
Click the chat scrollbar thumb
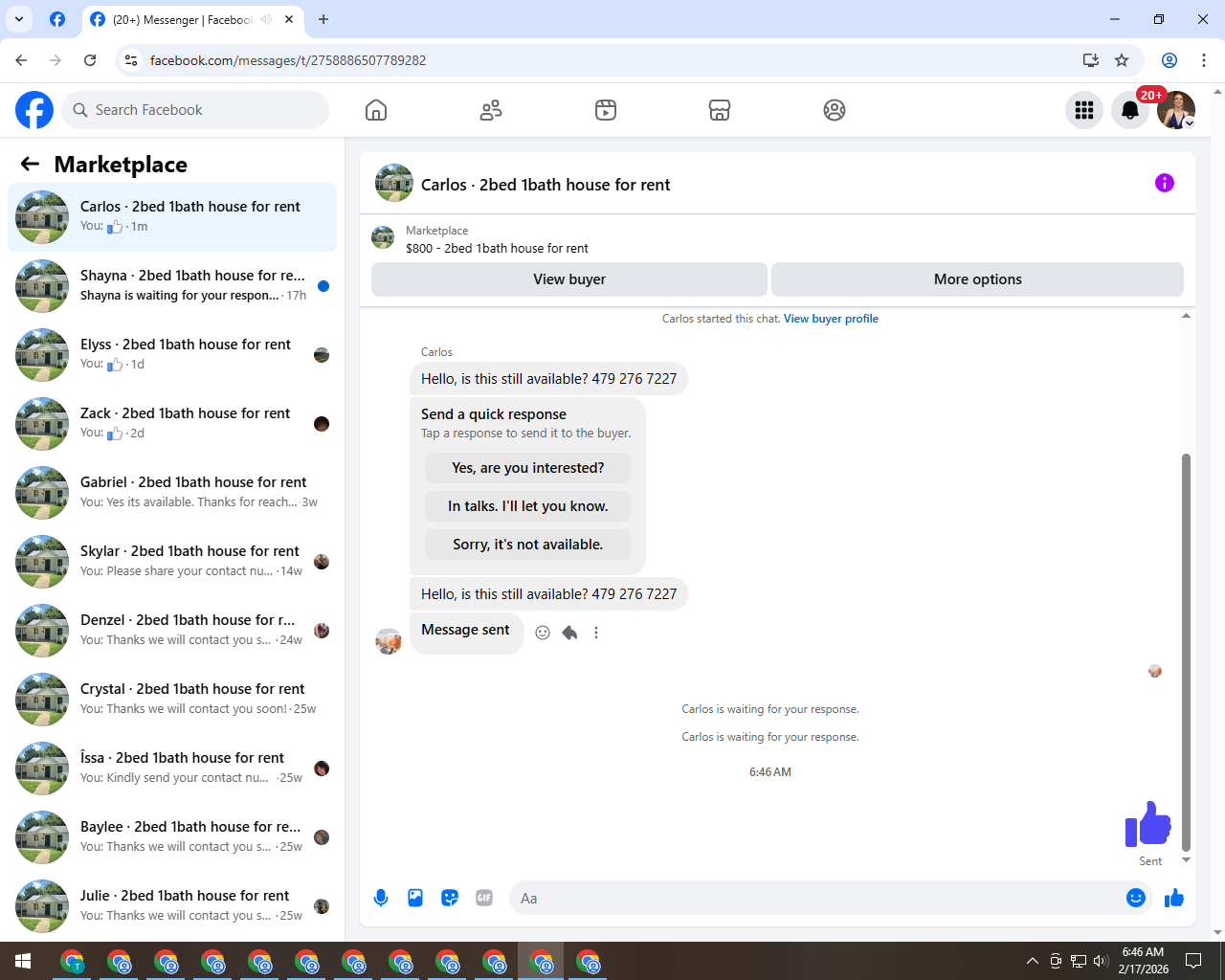click(x=1186, y=652)
